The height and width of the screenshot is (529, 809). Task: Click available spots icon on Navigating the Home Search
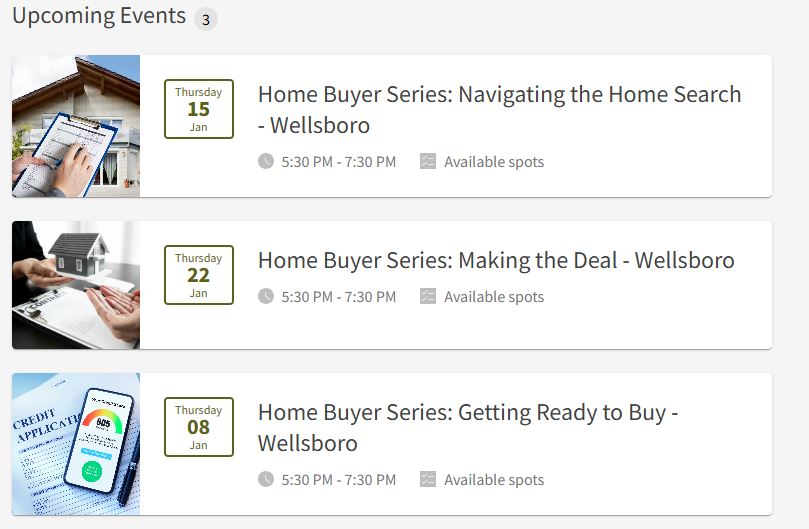pyautogui.click(x=428, y=161)
